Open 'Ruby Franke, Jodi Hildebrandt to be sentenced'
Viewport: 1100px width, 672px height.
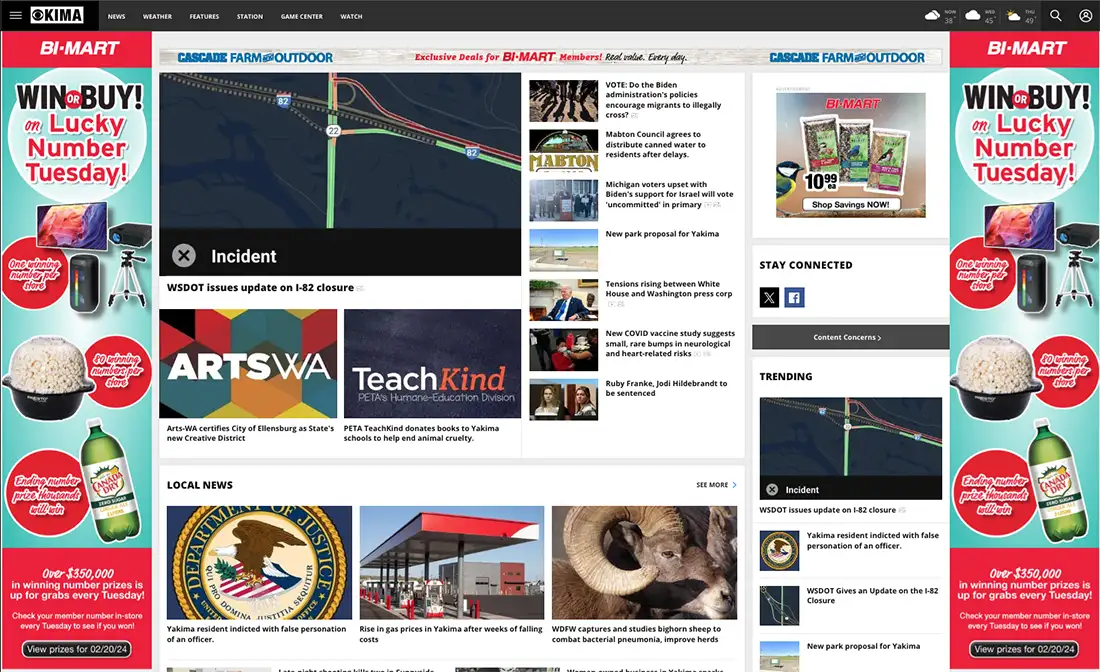[x=666, y=388]
